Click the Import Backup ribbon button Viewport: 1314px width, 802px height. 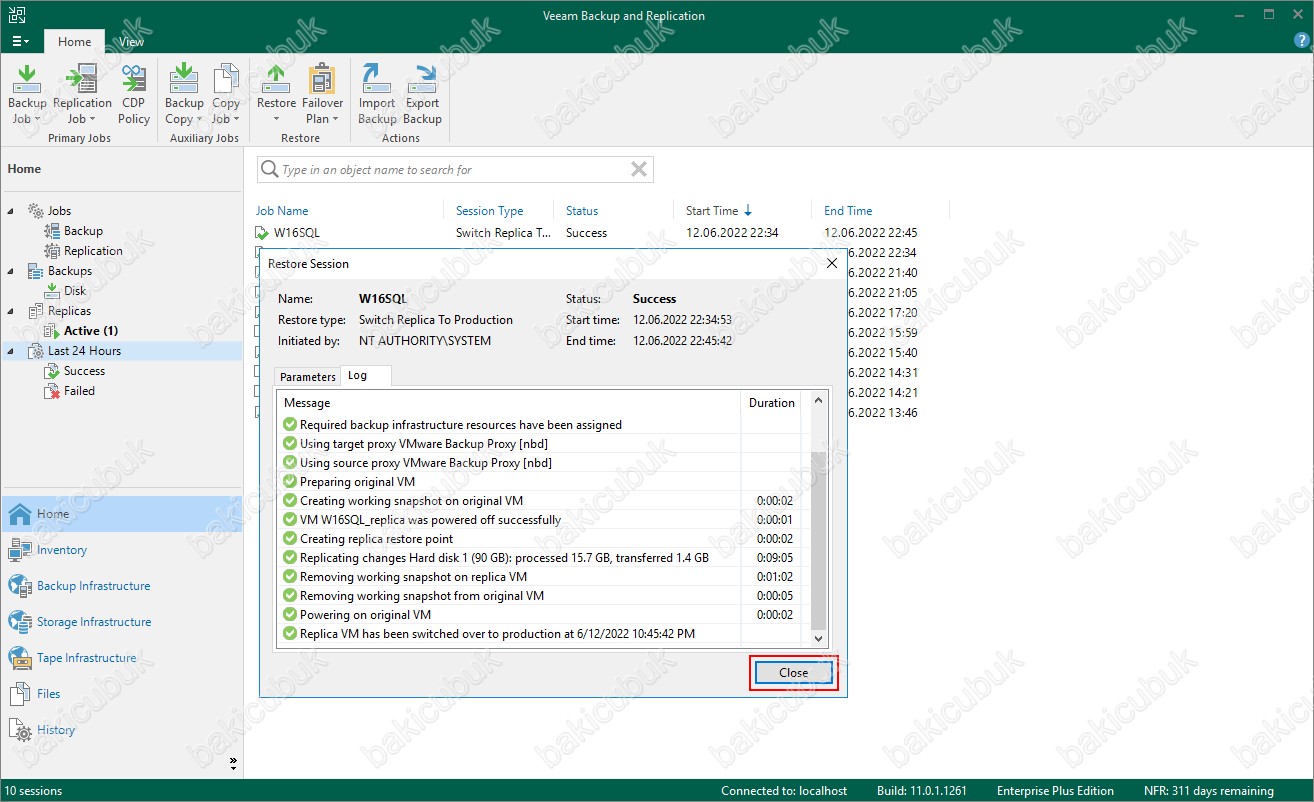(377, 95)
